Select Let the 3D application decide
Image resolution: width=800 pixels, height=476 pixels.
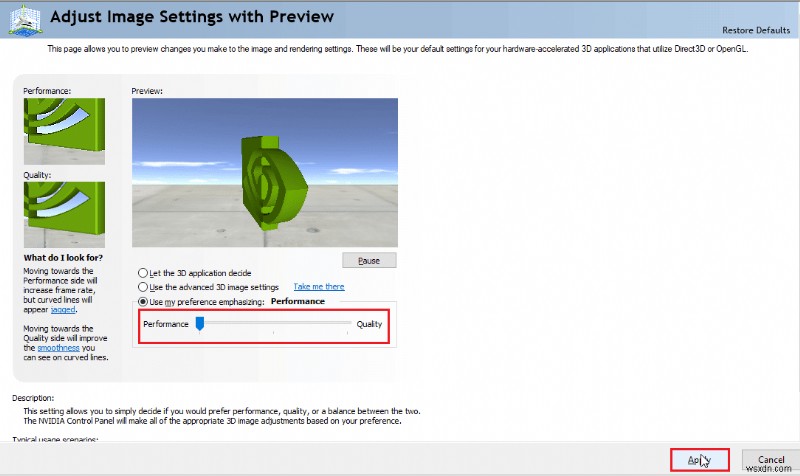(143, 273)
